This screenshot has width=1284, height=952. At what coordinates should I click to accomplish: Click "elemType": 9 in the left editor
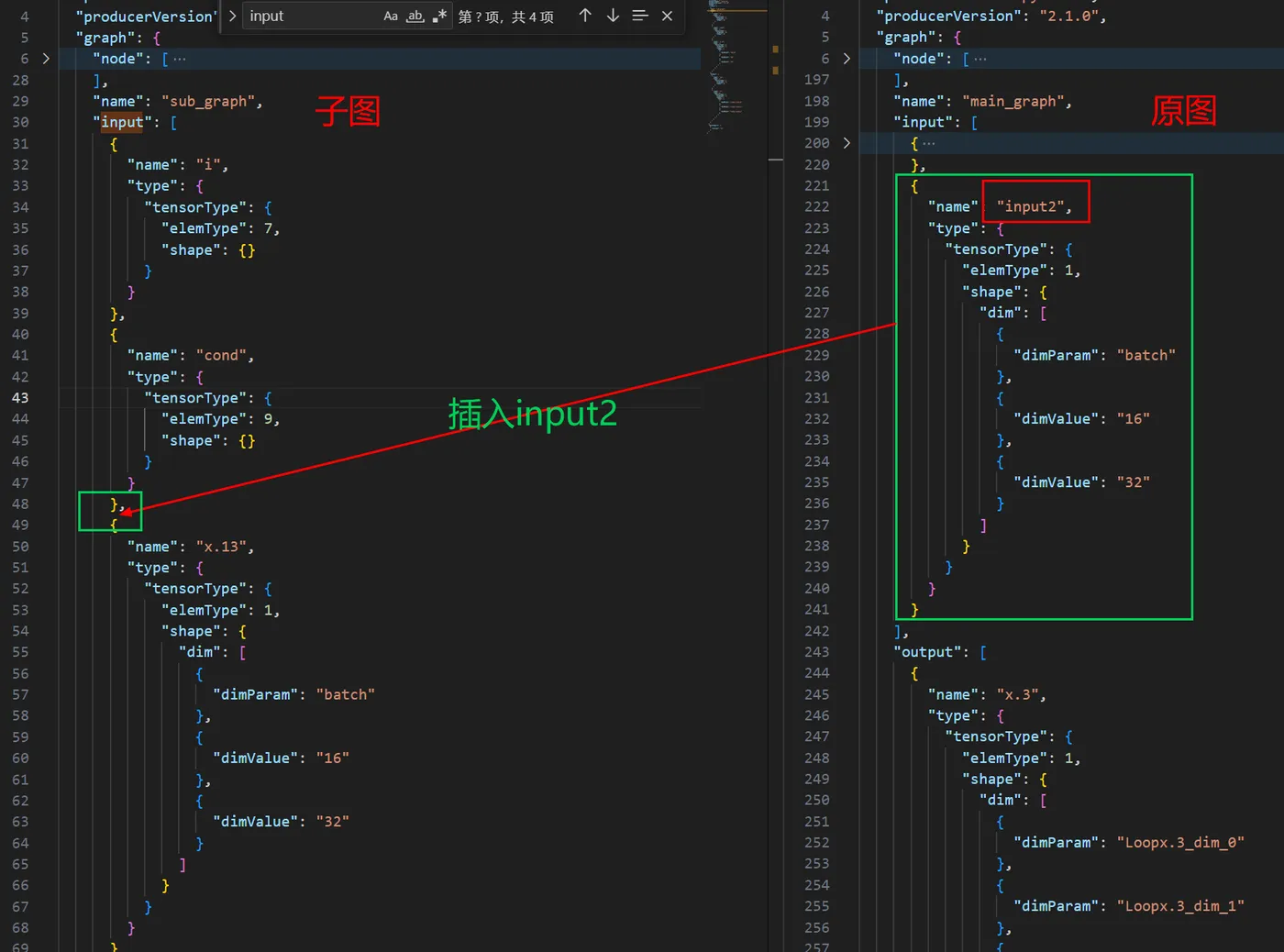click(220, 419)
